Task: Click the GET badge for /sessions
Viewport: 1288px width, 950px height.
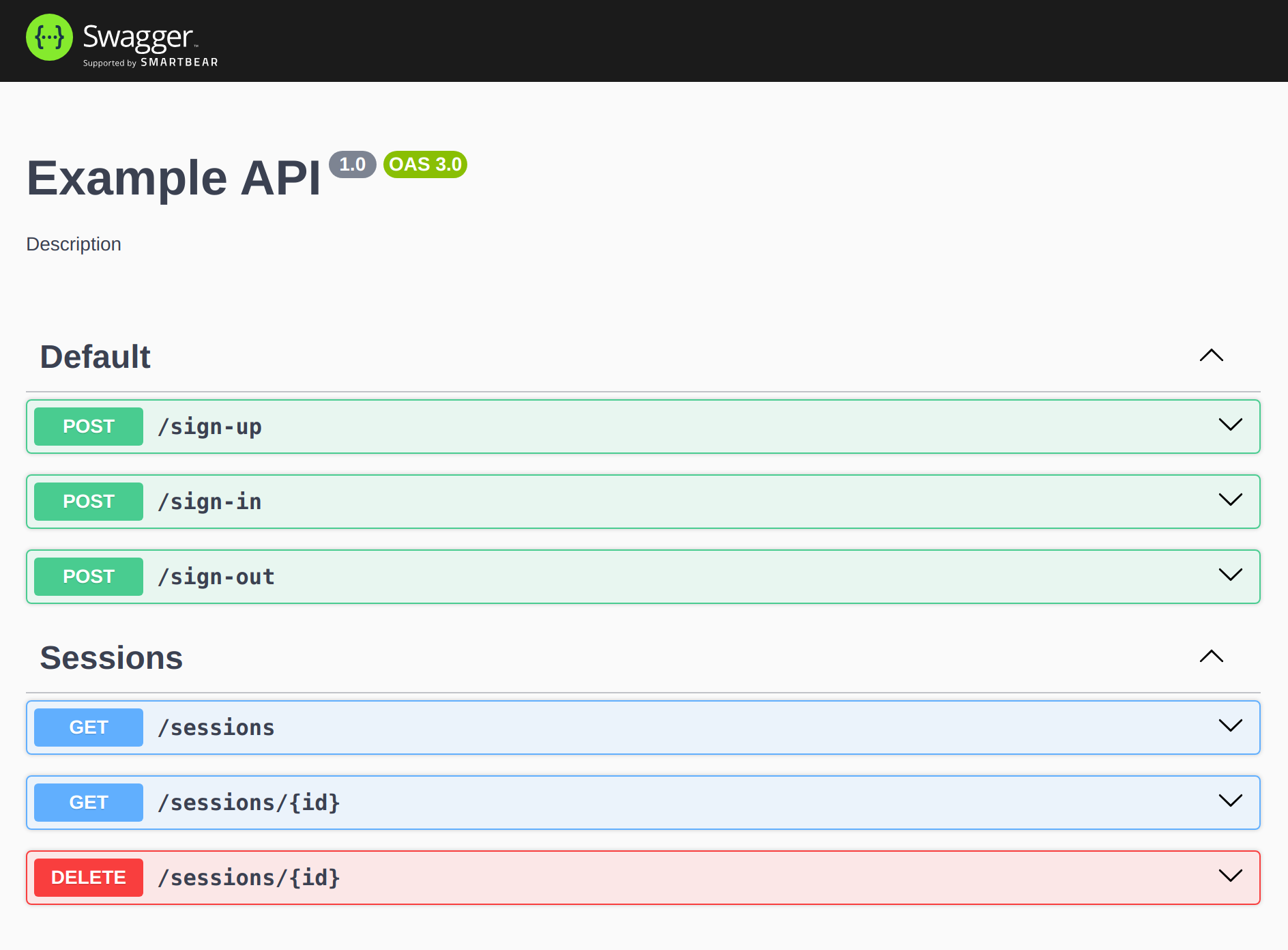Action: tap(89, 728)
